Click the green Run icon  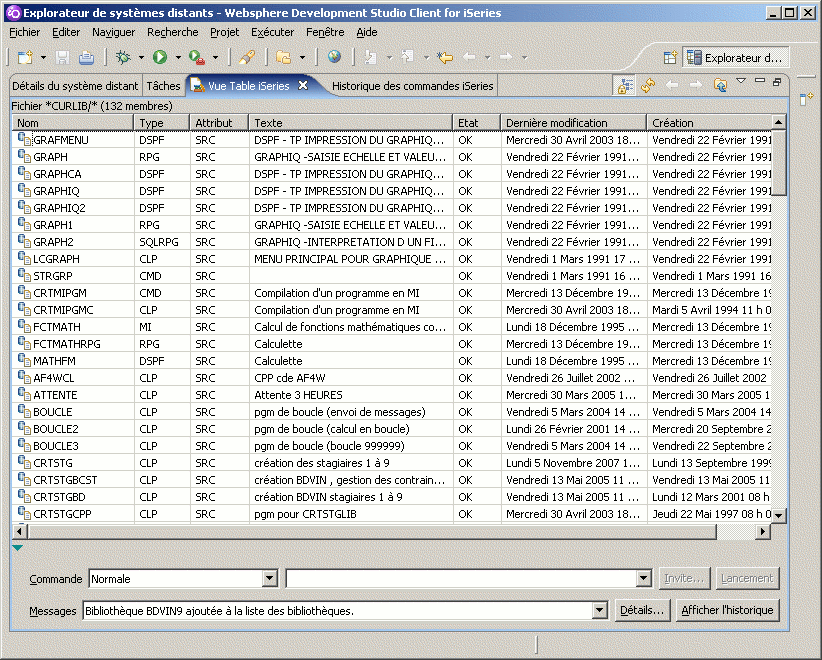click(x=160, y=57)
